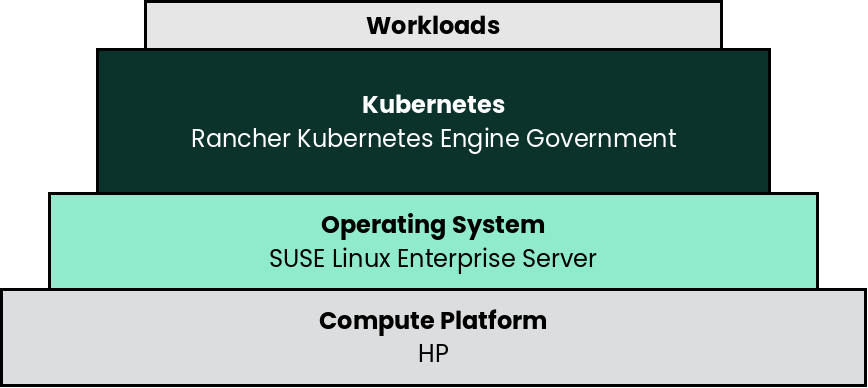Screen dimensions: 868x388
Task: Select the bold Kubernetes heading
Action: [x=433, y=105]
